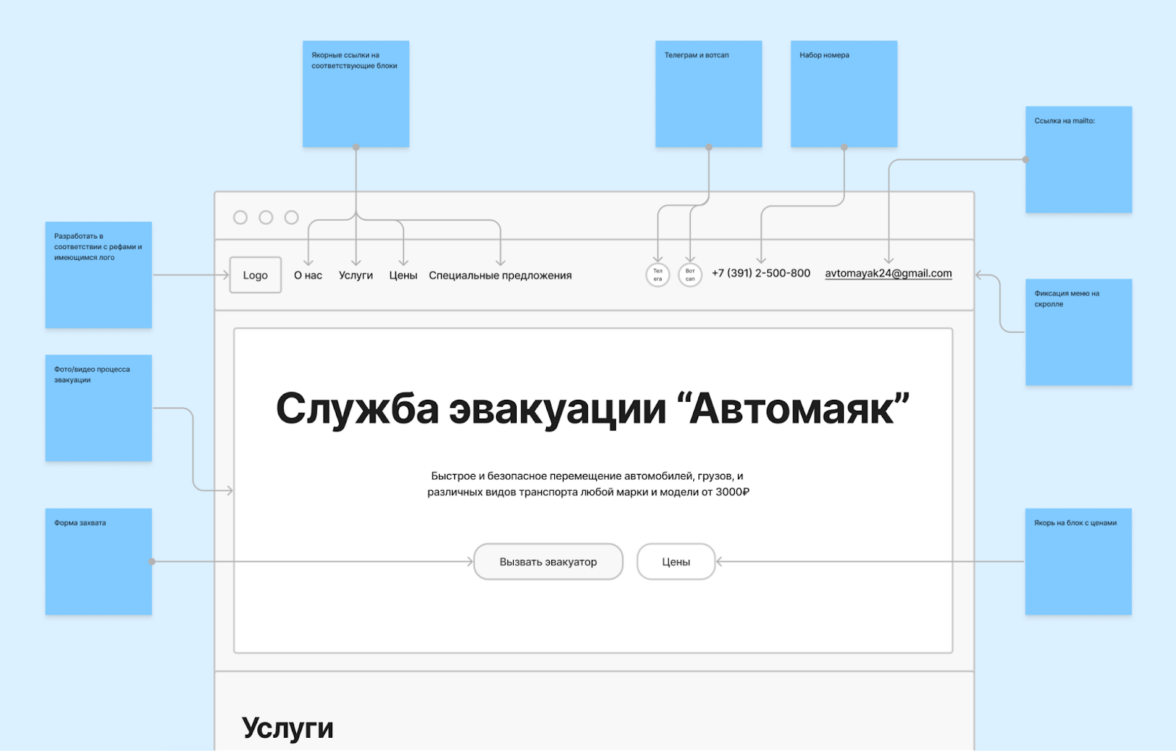Click the avtomayak24@gmail.com email link
The height and width of the screenshot is (751, 1176).
pos(888,273)
